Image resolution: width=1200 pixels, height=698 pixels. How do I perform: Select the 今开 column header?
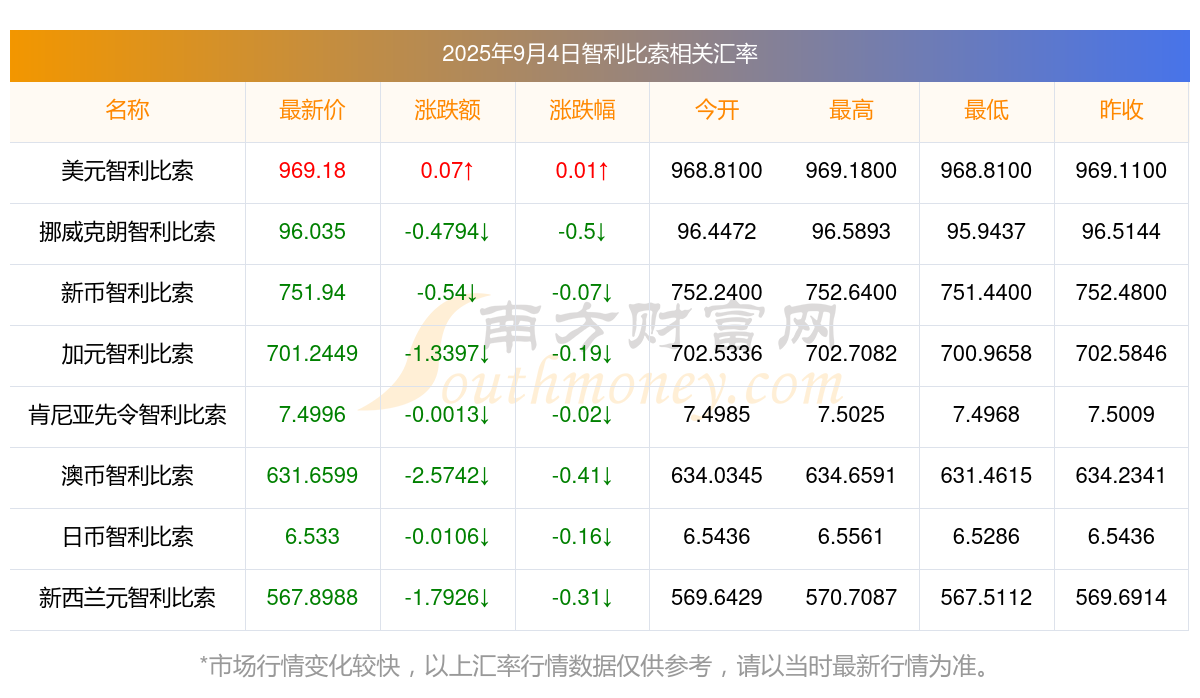coord(717,110)
